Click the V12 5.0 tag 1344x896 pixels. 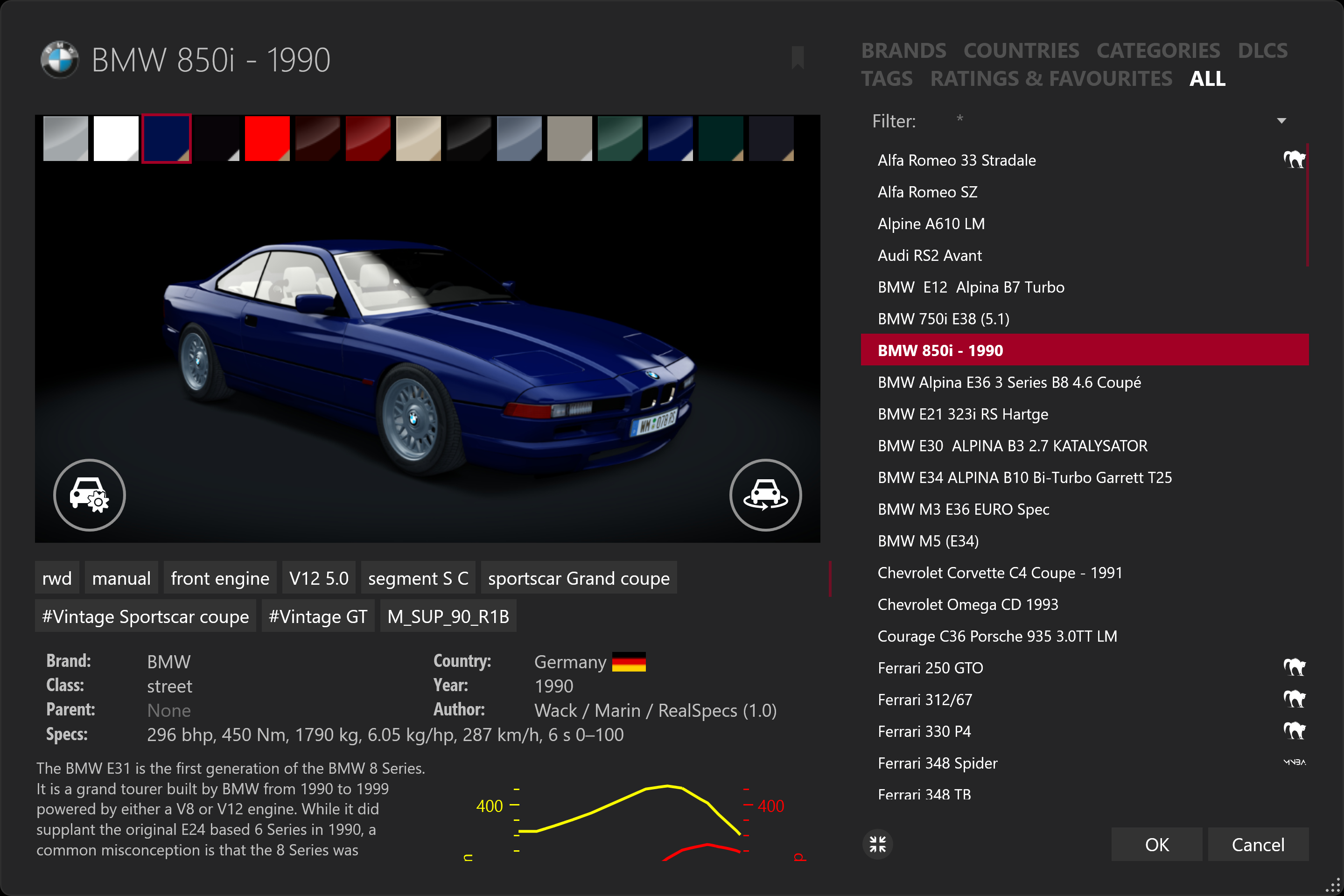[x=319, y=578]
